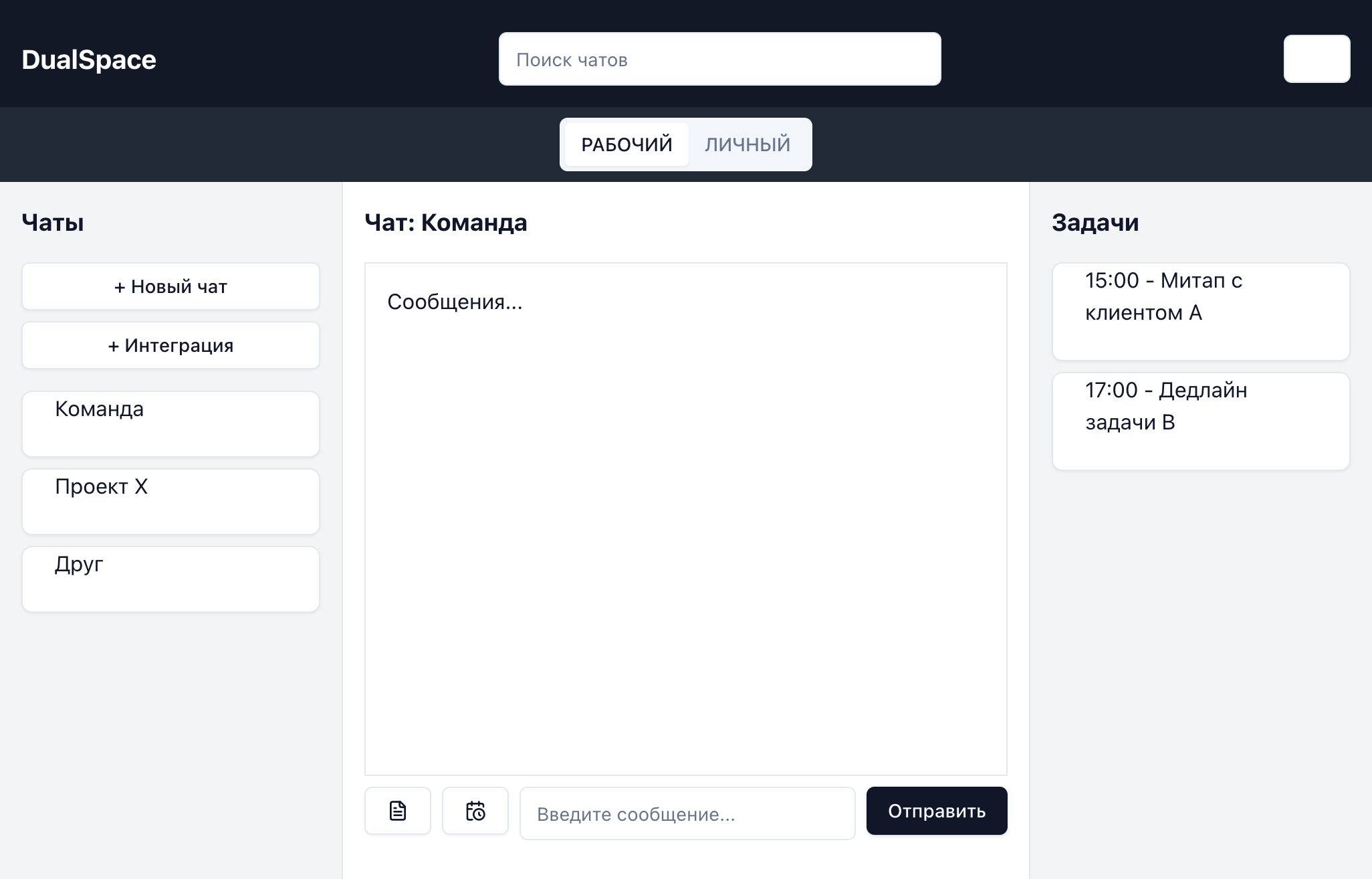1372x879 pixels.
Task: Click the blank white button in header
Action: pyautogui.click(x=1317, y=59)
